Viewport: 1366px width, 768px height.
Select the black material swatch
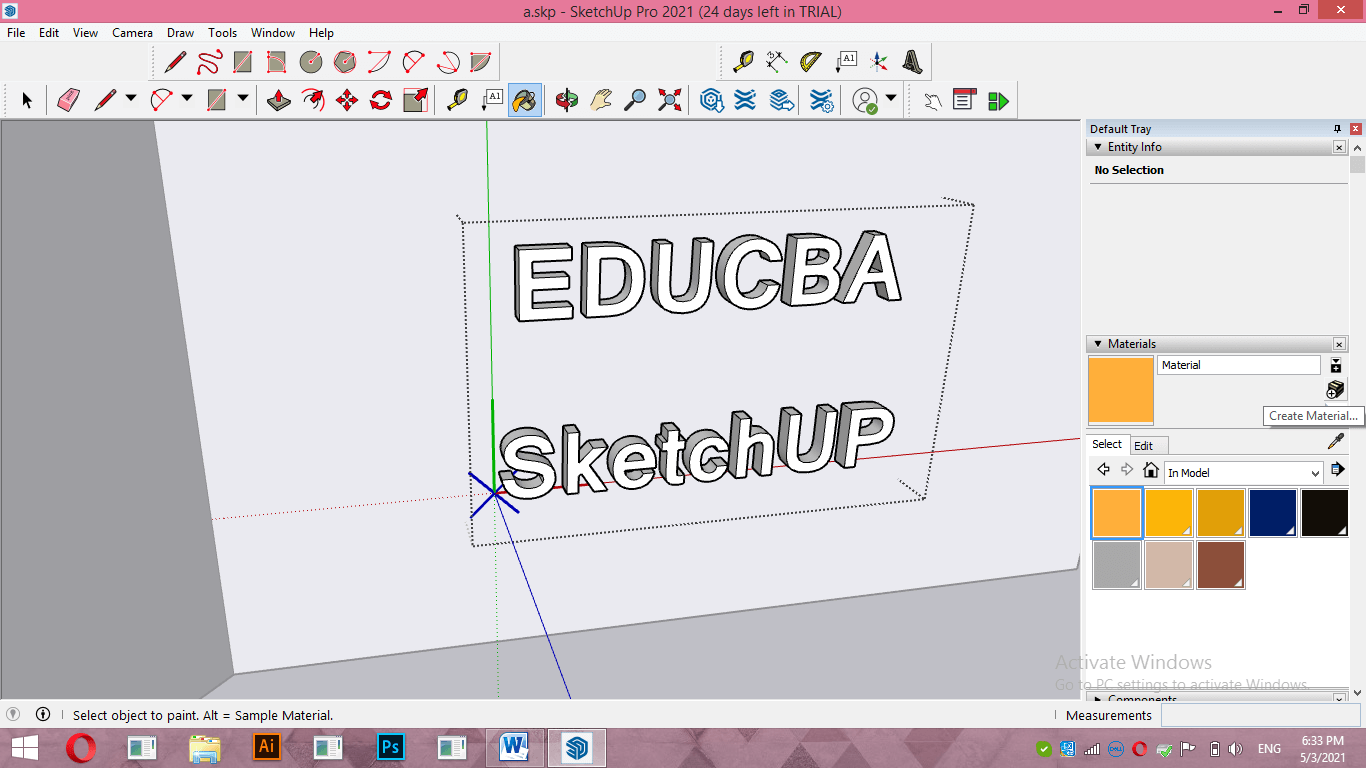(1324, 513)
